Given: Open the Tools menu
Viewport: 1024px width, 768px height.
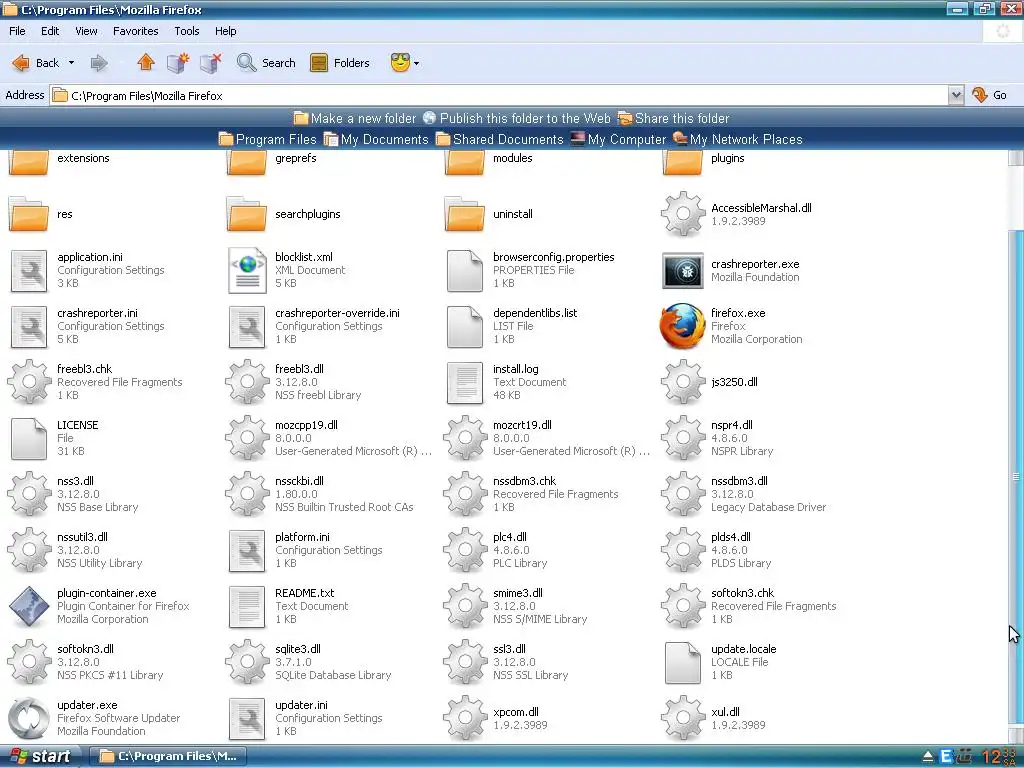Looking at the screenshot, I should pos(186,31).
